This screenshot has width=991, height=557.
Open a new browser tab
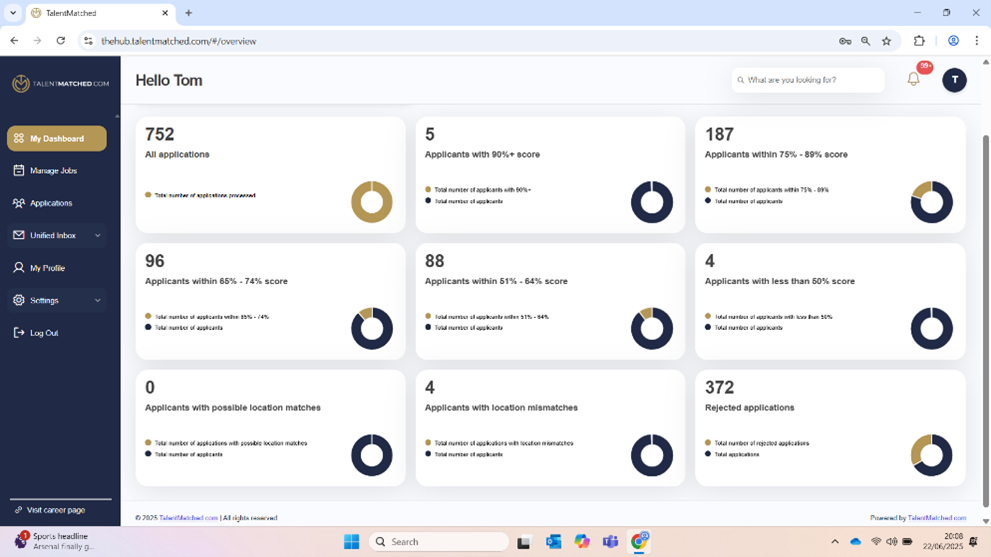click(x=188, y=13)
